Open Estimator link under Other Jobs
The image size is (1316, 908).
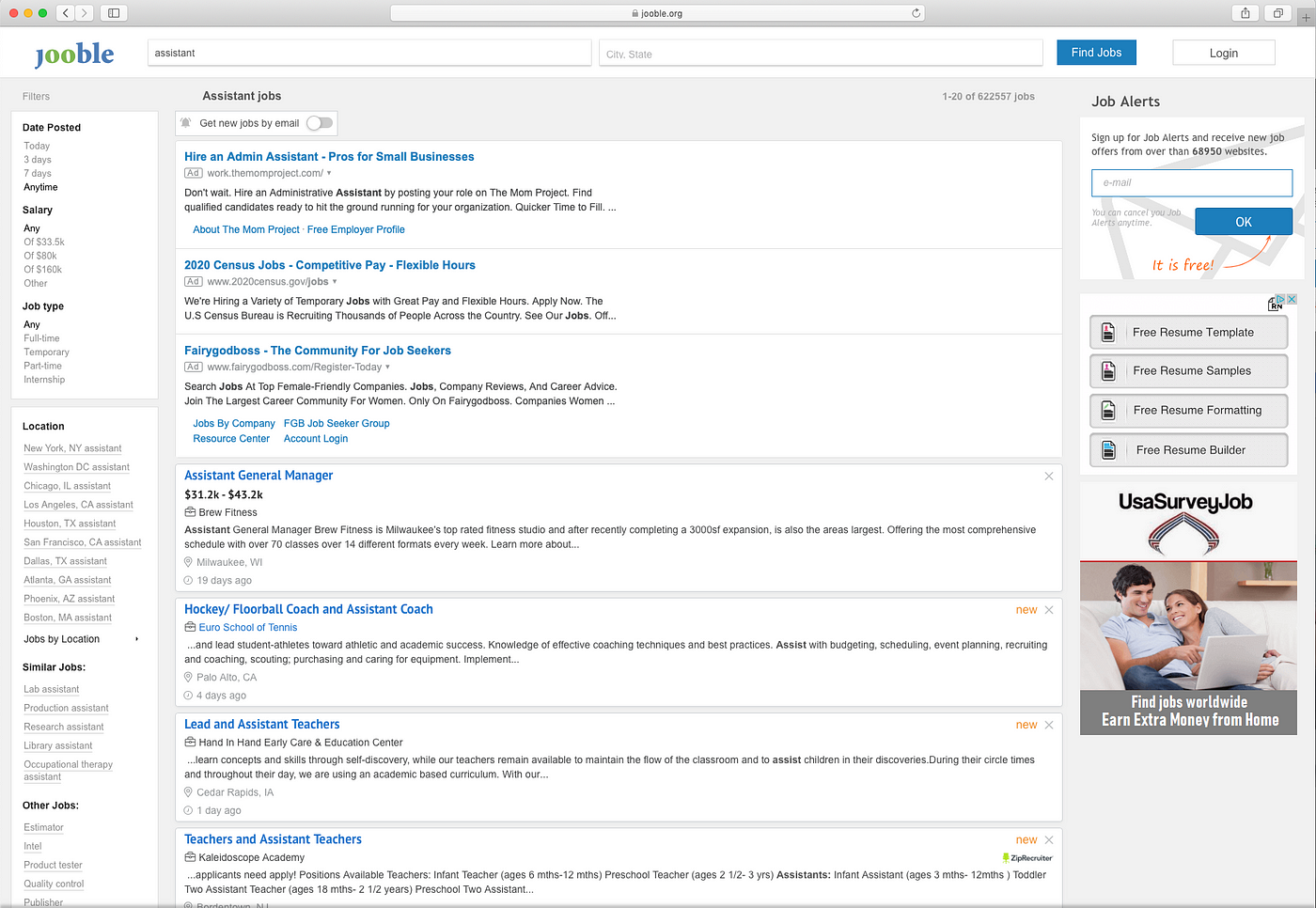point(44,827)
